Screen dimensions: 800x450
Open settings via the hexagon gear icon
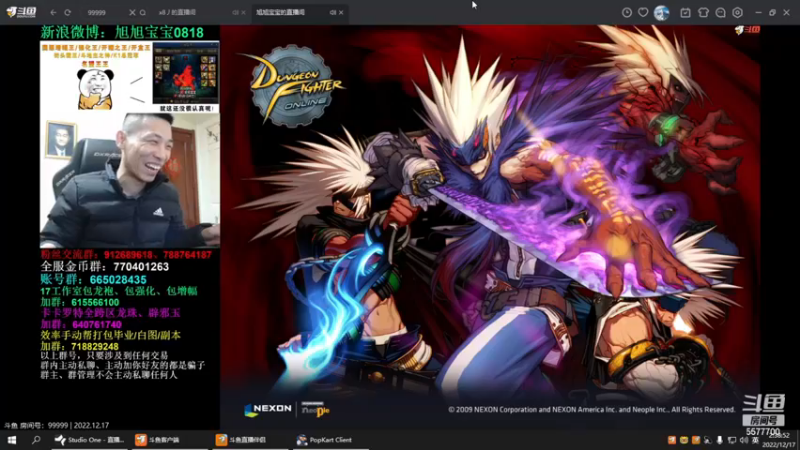pos(737,12)
